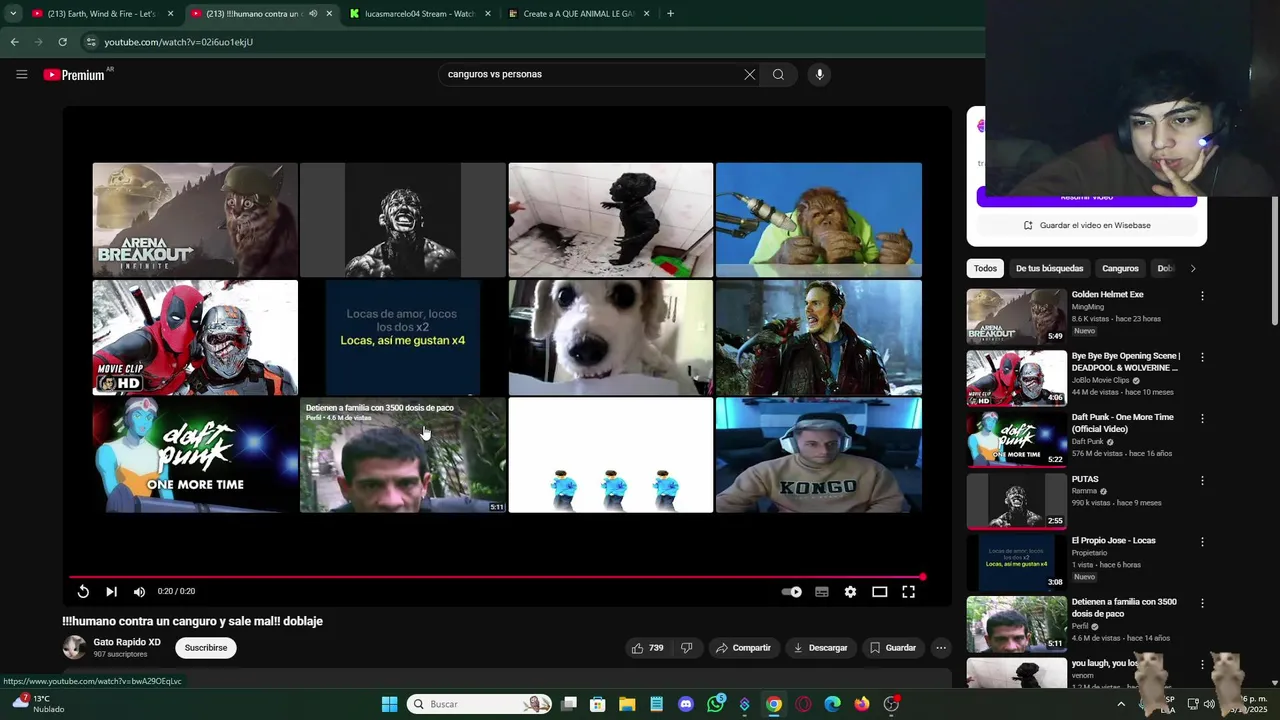The image size is (1280, 720).
Task: Replay the finished video
Action: pyautogui.click(x=83, y=592)
